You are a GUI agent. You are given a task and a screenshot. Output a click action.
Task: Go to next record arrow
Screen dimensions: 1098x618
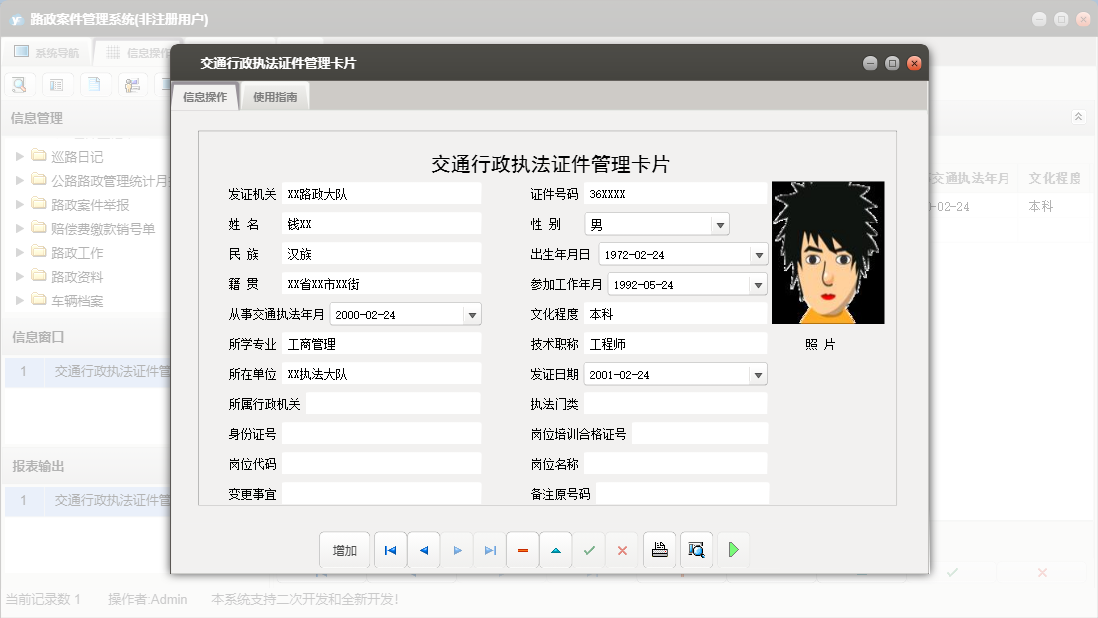pyautogui.click(x=457, y=550)
